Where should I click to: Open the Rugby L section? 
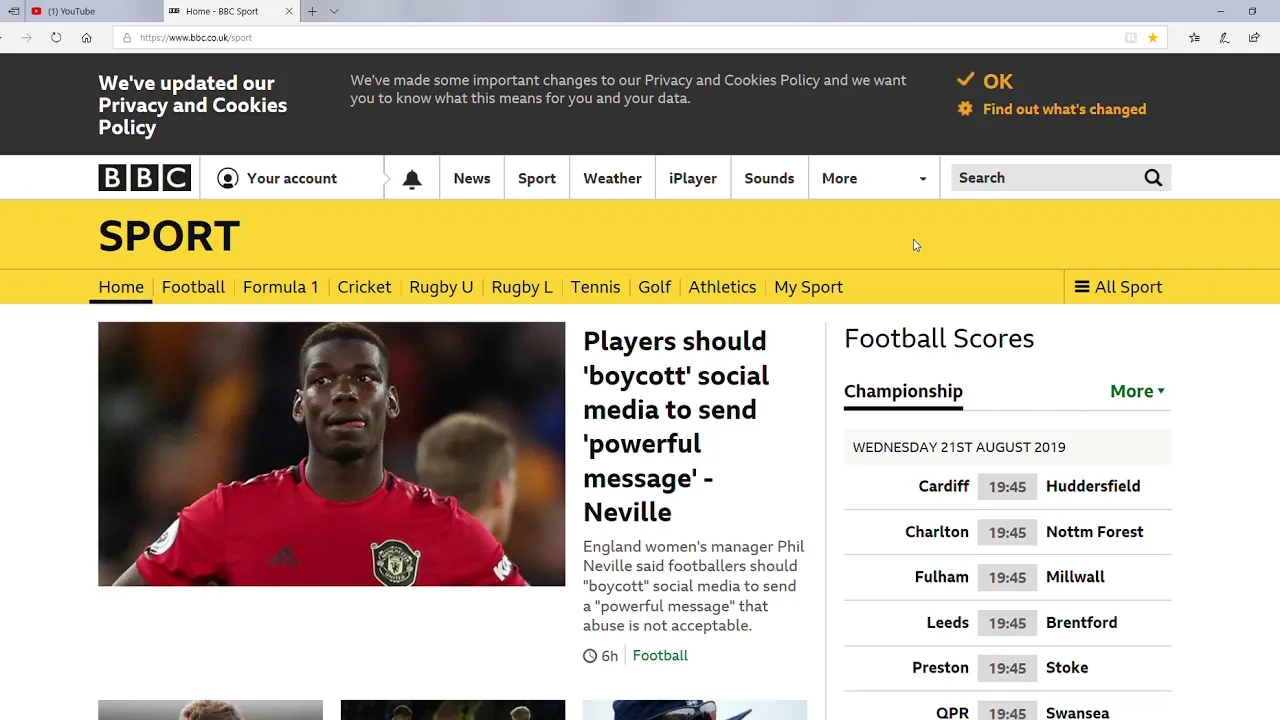522,287
